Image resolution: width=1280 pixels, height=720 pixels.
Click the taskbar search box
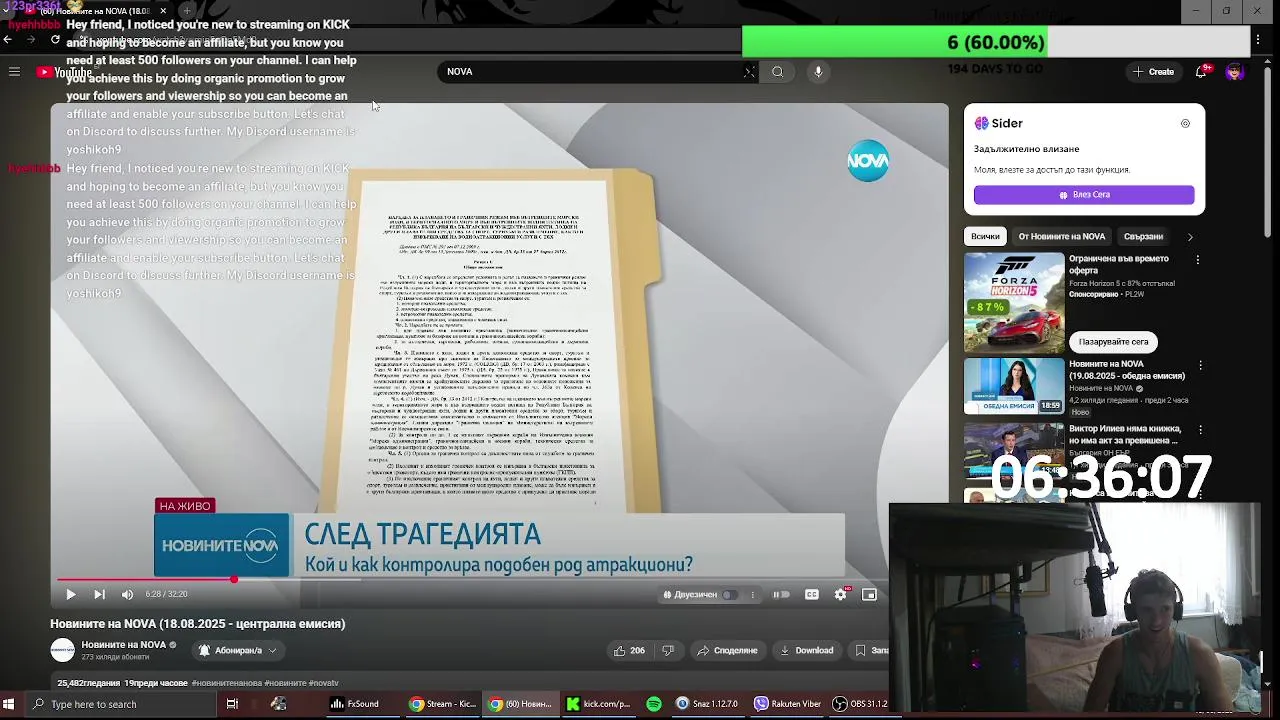coord(120,704)
